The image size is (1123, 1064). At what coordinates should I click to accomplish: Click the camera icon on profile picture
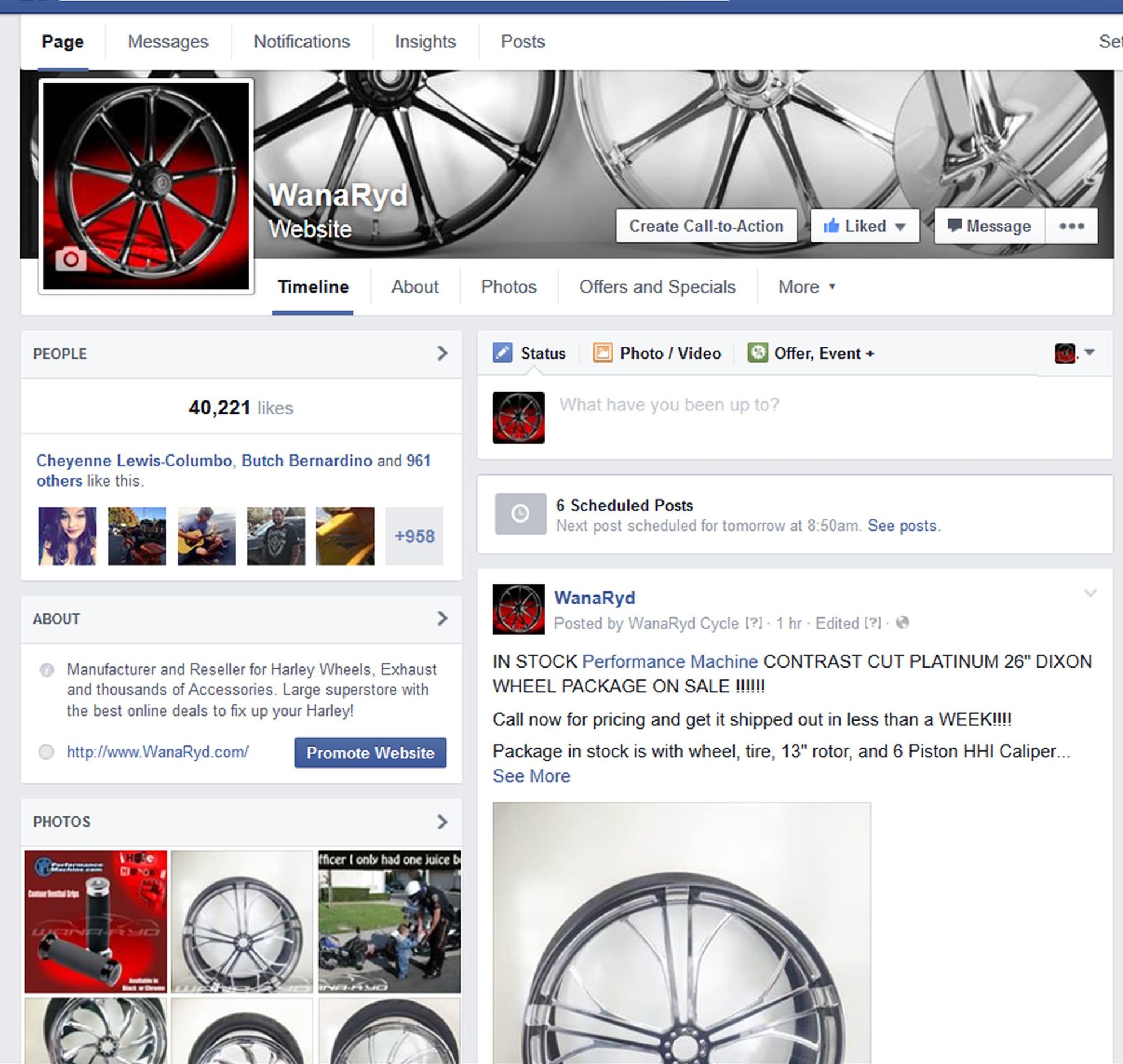71,259
